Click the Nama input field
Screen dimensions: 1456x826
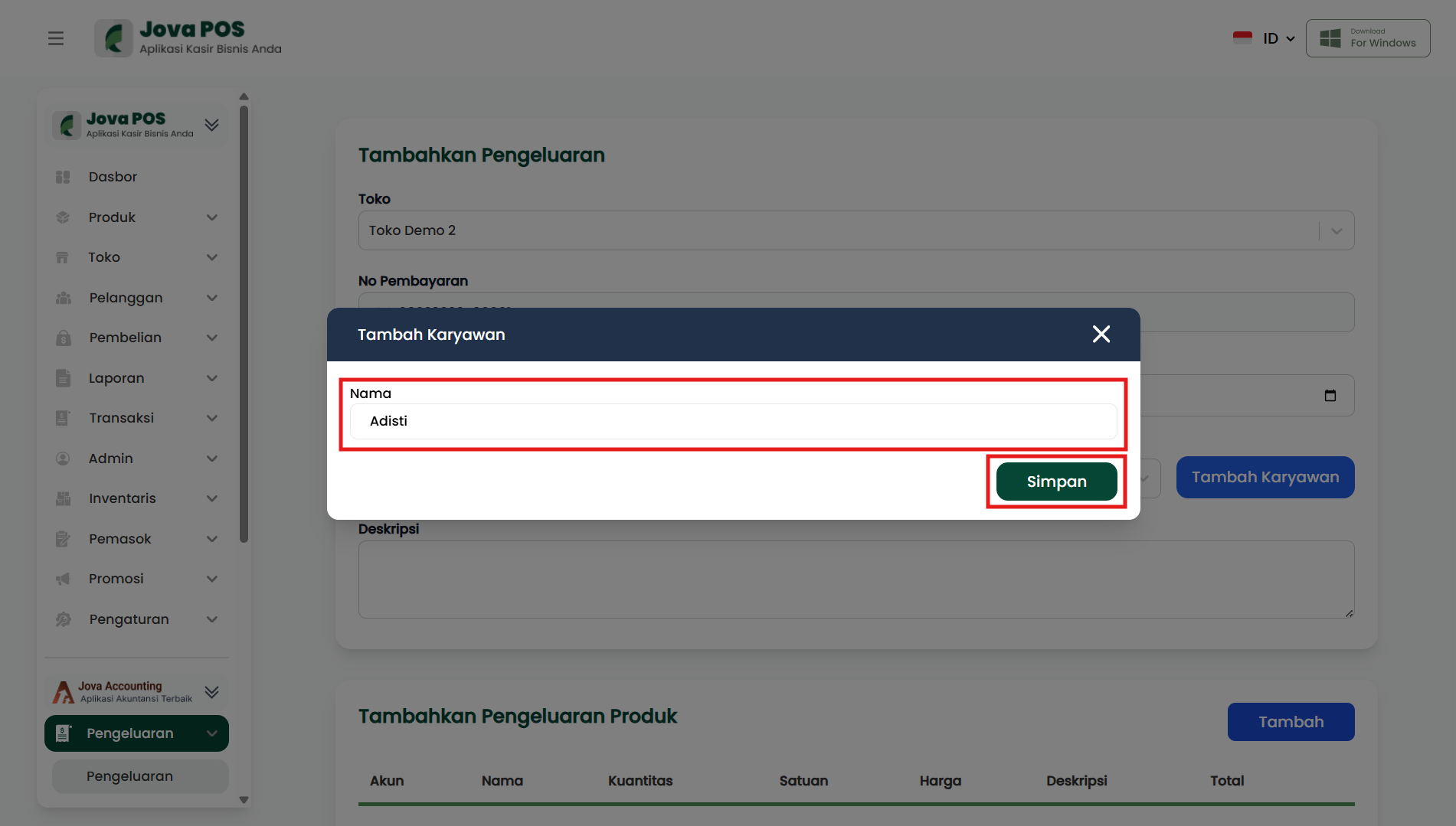point(733,421)
